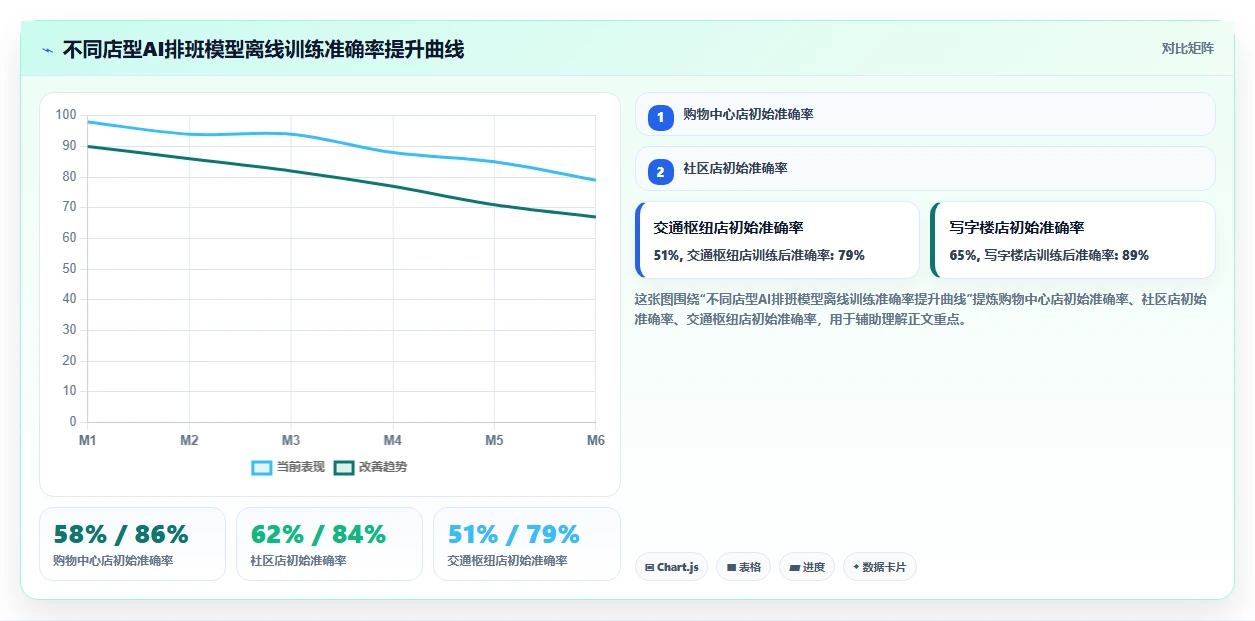Viewport: 1255px width, 621px height.
Task: Click the 数据卡片 tag
Action: coord(880,567)
